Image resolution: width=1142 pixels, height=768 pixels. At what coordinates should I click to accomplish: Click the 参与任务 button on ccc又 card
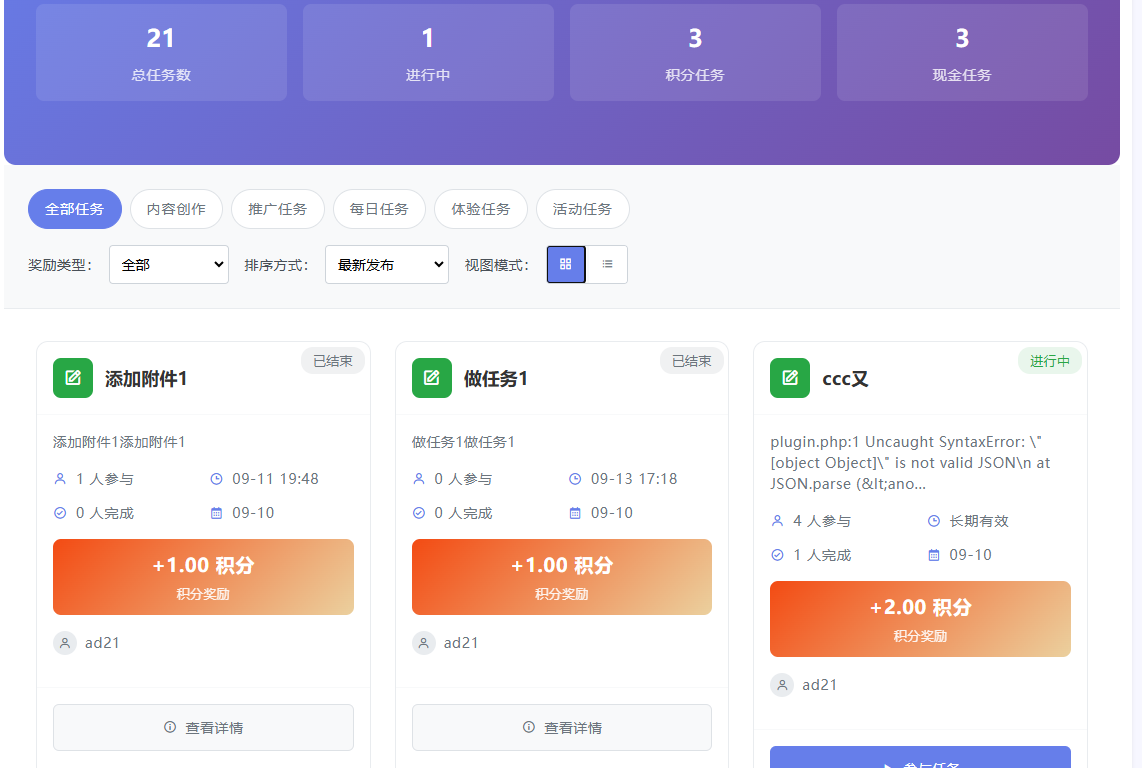(919, 760)
